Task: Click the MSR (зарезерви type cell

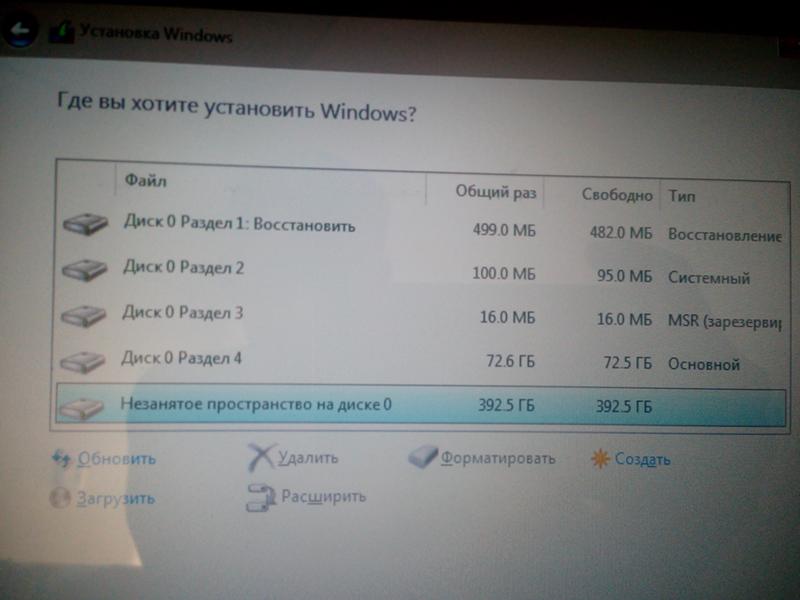Action: [724, 321]
